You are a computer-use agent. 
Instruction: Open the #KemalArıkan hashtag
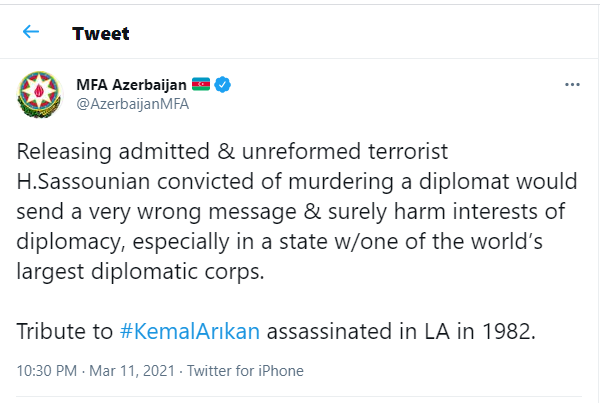[x=190, y=331]
